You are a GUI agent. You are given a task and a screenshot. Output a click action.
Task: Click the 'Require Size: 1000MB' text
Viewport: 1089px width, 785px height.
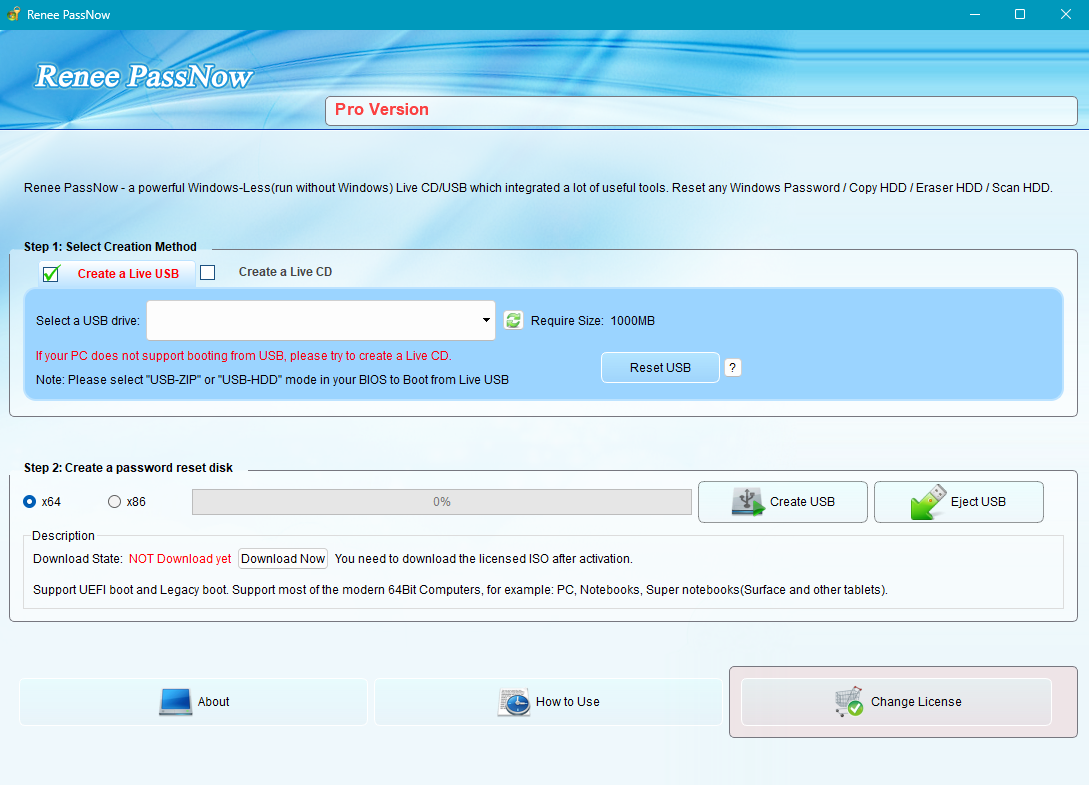click(592, 321)
